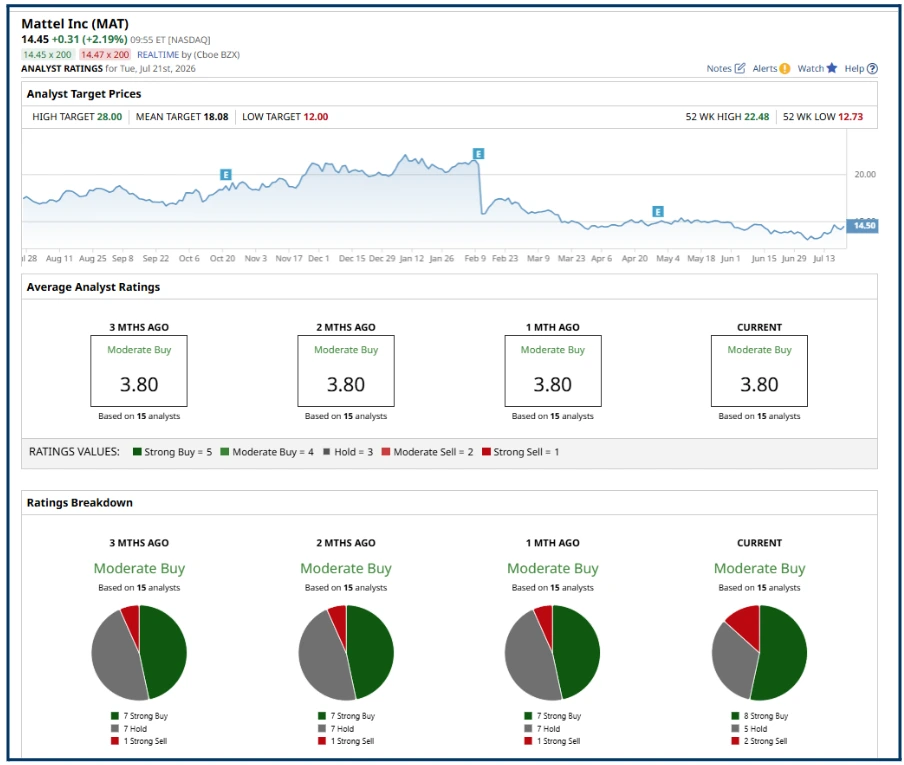Click the 52 WK HIGH 22.48 value
Image resolution: width=904 pixels, height=765 pixels.
[756, 116]
